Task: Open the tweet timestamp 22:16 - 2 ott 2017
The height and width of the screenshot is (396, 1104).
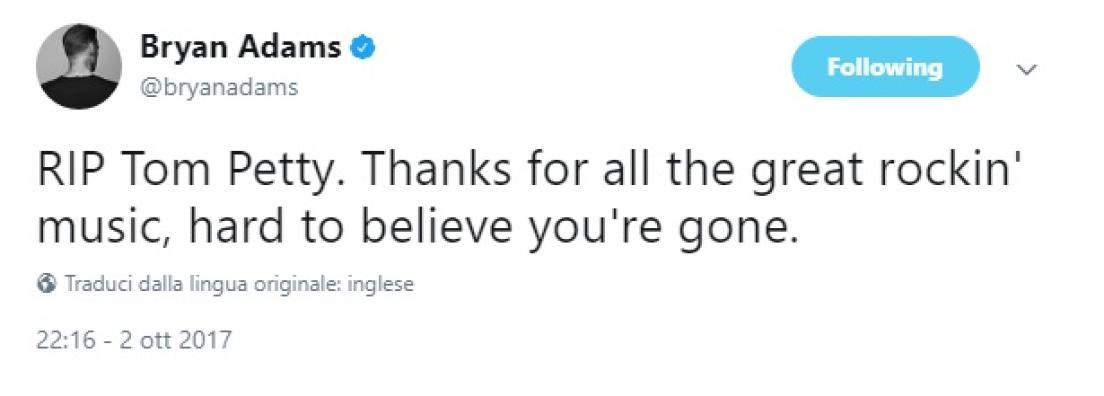Action: click(134, 340)
